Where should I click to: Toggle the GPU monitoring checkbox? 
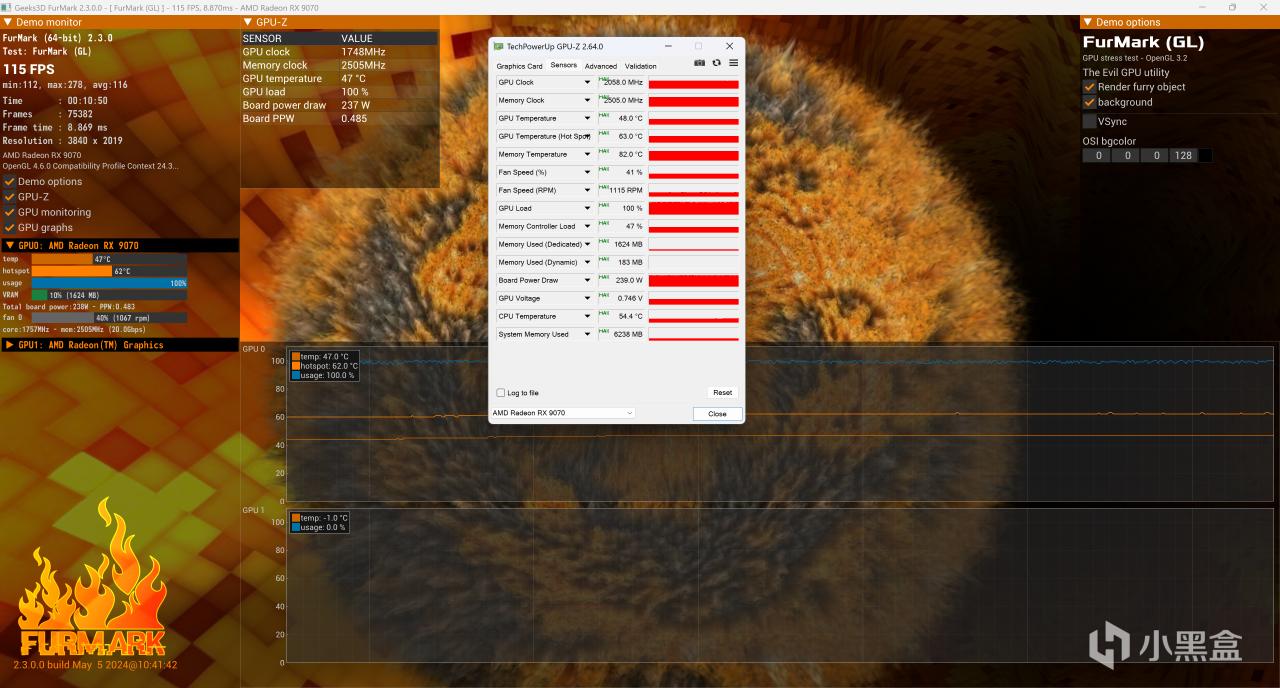pyautogui.click(x=9, y=212)
